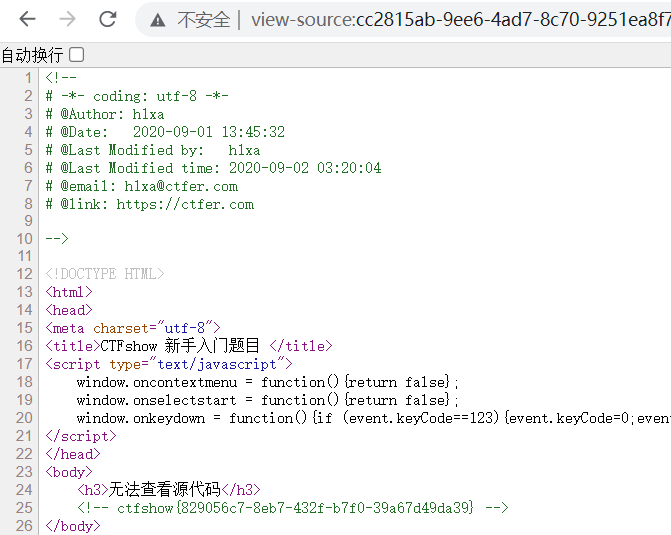Click the h3 '无法查看源代码' line

(x=169, y=490)
